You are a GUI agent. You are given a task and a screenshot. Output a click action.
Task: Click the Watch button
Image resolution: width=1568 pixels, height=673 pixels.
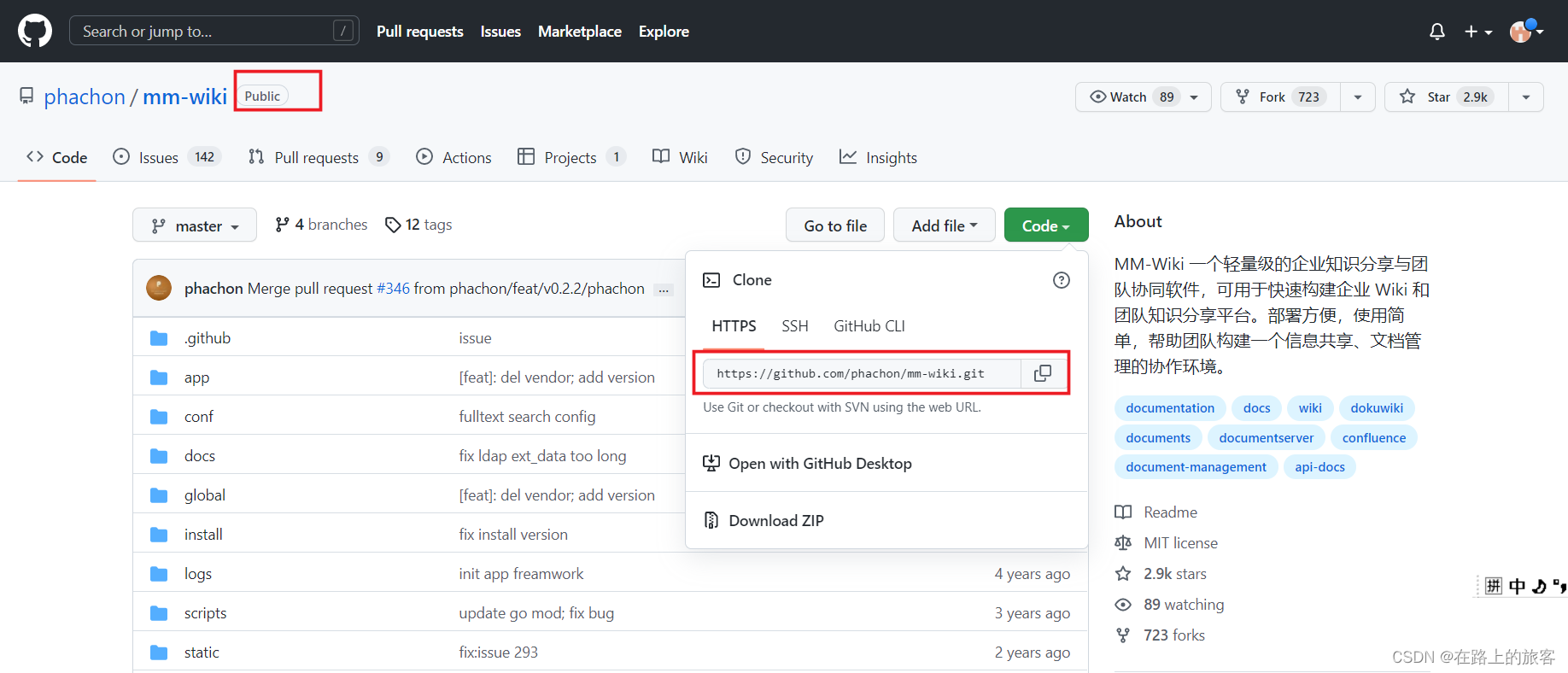pos(1143,97)
